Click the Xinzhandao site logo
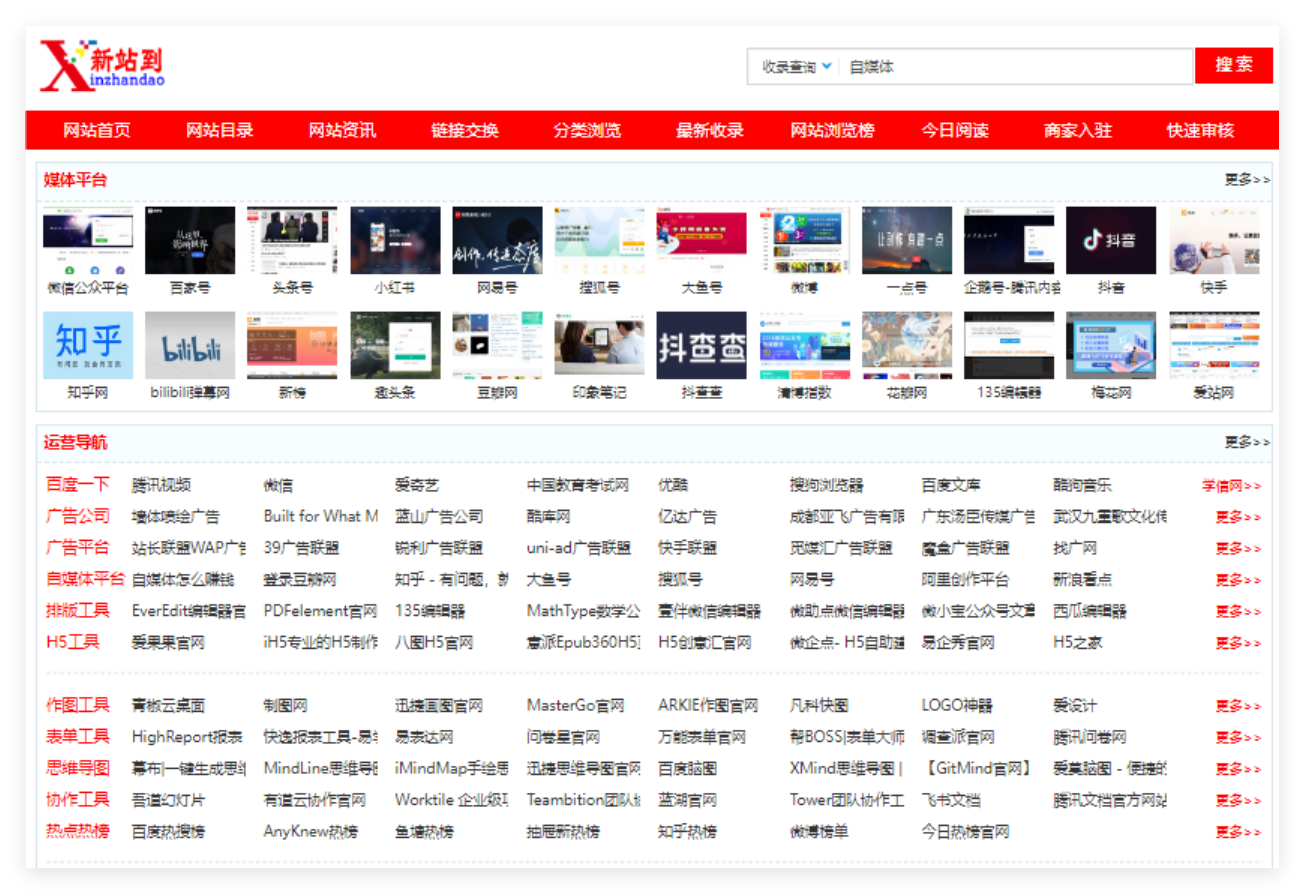The height and width of the screenshot is (893, 1304). 102,65
